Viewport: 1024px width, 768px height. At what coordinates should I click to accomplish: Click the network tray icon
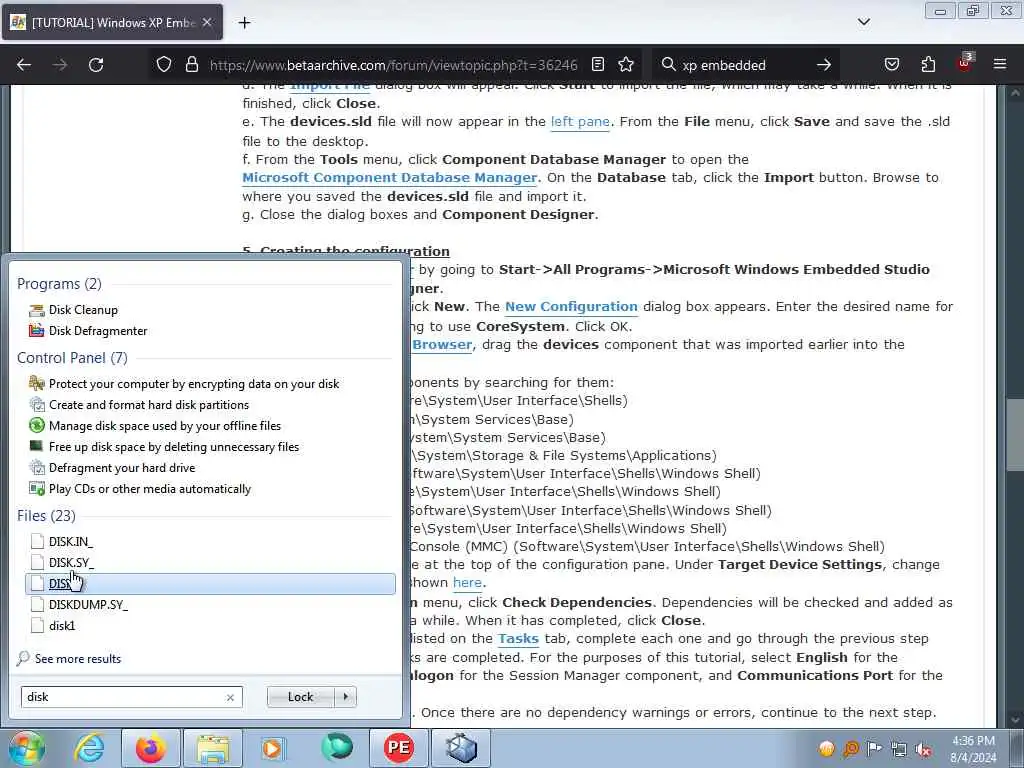(x=899, y=750)
